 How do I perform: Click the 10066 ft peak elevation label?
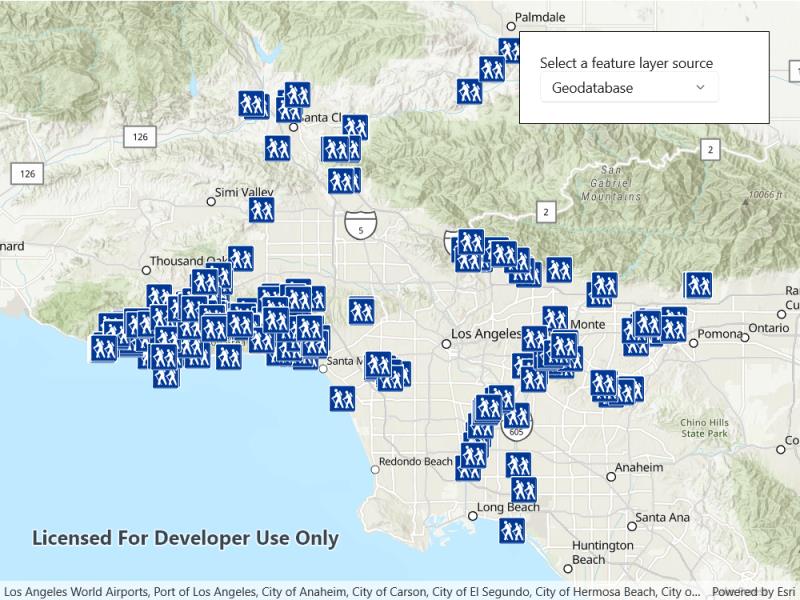click(765, 195)
